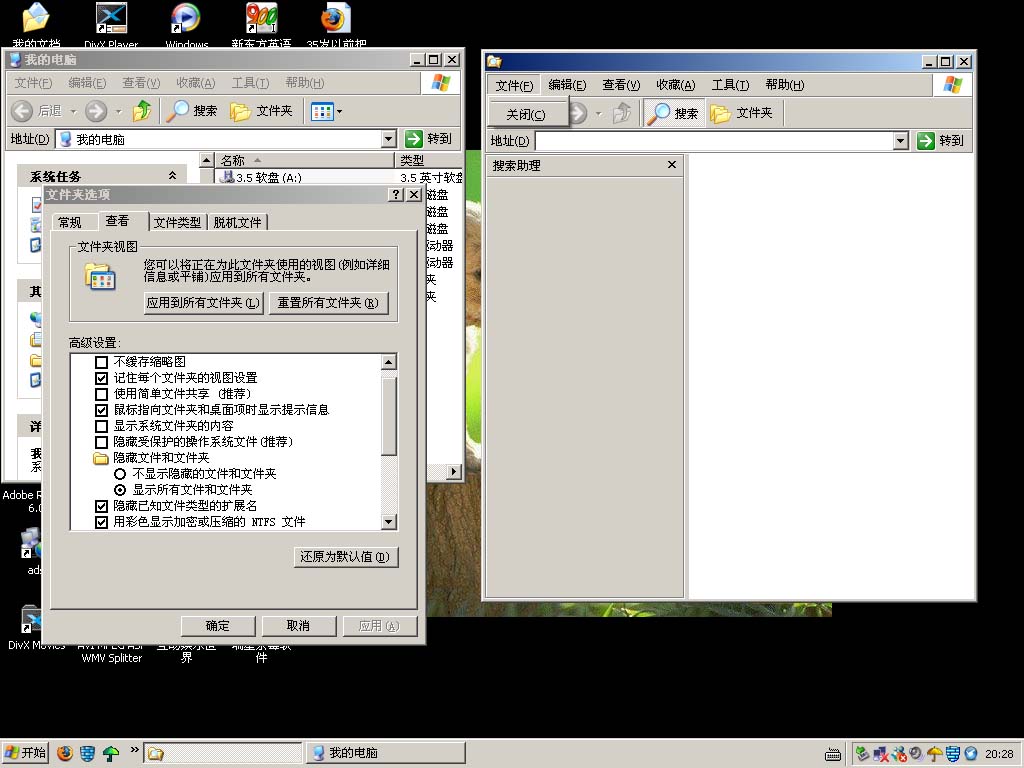Image resolution: width=1024 pixels, height=768 pixels.
Task: Expand the quick launch overflow chevron
Action: 135,750
